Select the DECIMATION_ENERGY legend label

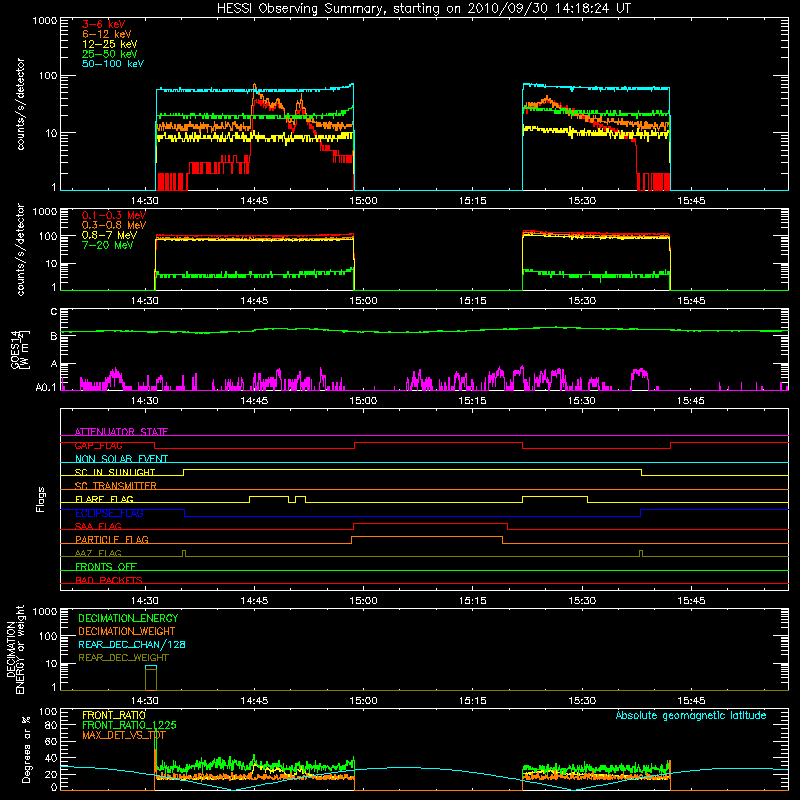pos(128,618)
